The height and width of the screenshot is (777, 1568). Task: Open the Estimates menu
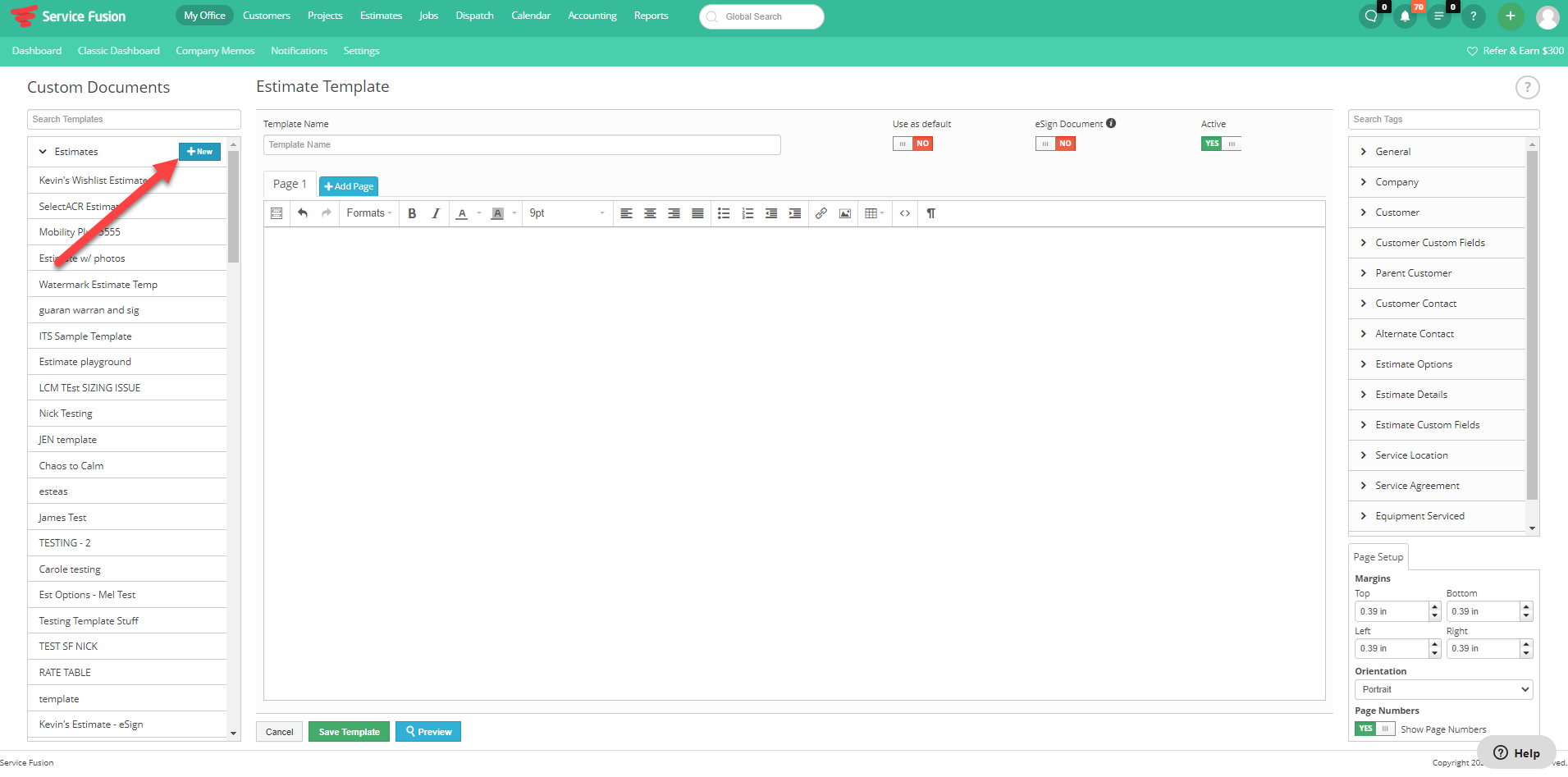(381, 16)
